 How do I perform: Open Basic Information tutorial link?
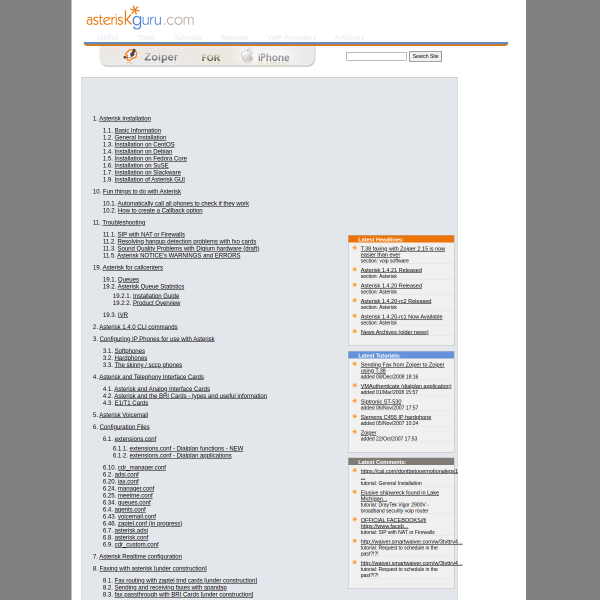click(138, 130)
